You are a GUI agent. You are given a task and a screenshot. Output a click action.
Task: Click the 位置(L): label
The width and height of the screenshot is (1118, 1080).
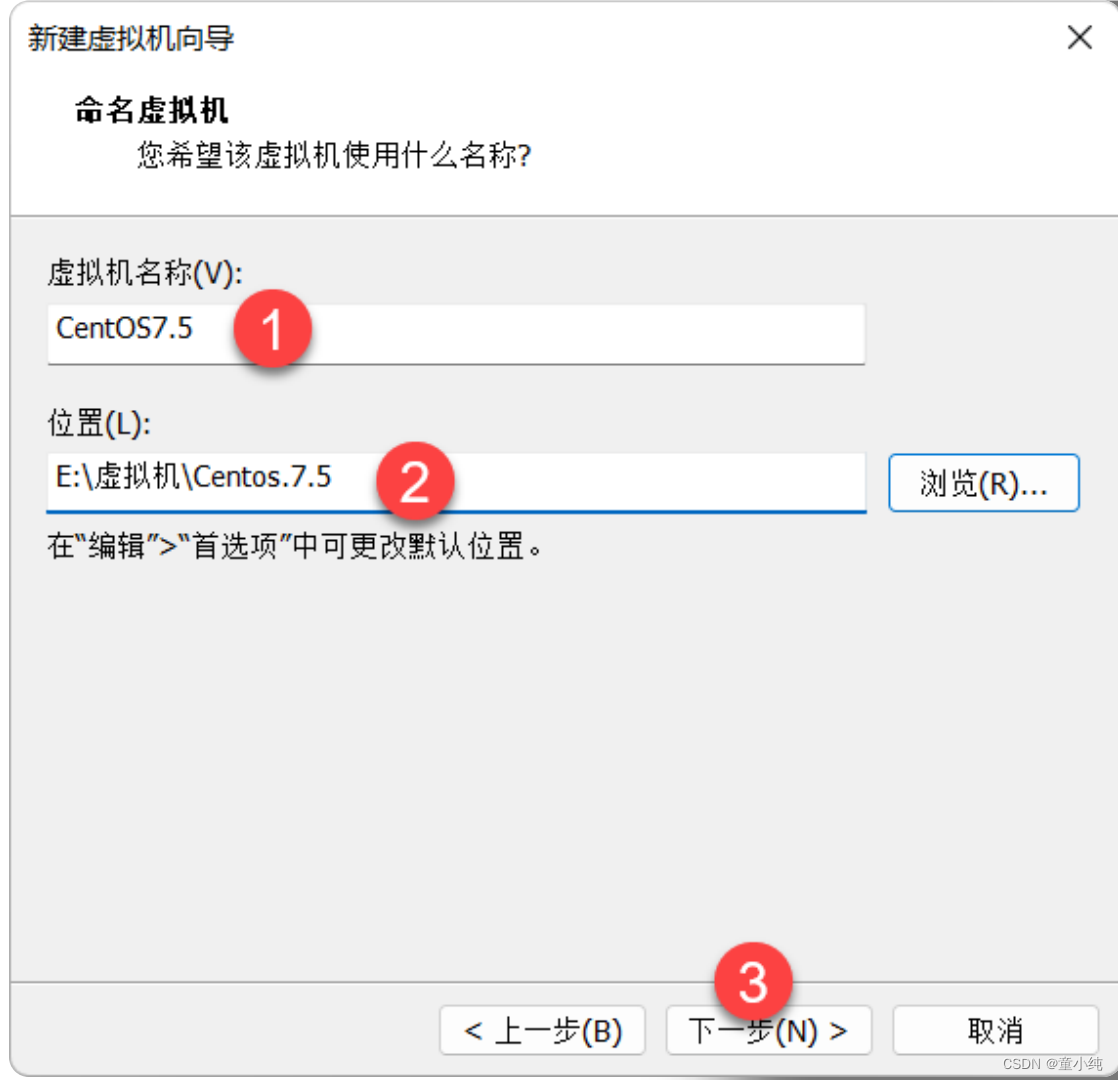99,424
